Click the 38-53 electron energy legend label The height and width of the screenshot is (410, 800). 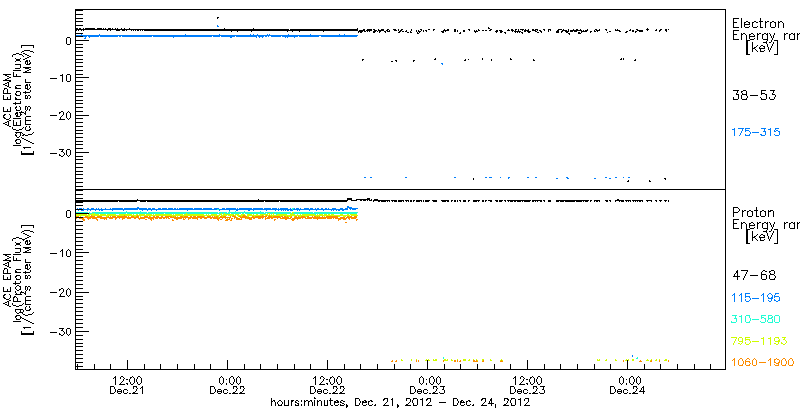(x=754, y=95)
